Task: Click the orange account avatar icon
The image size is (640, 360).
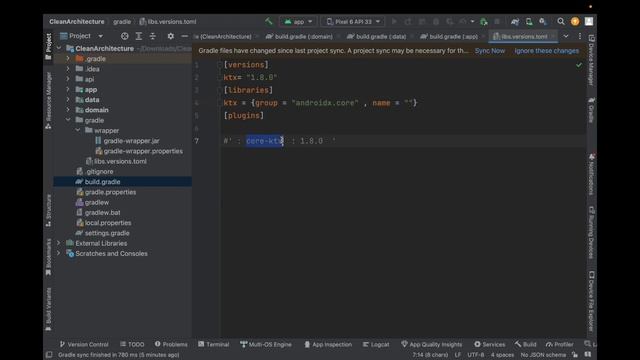Action: coord(575,22)
